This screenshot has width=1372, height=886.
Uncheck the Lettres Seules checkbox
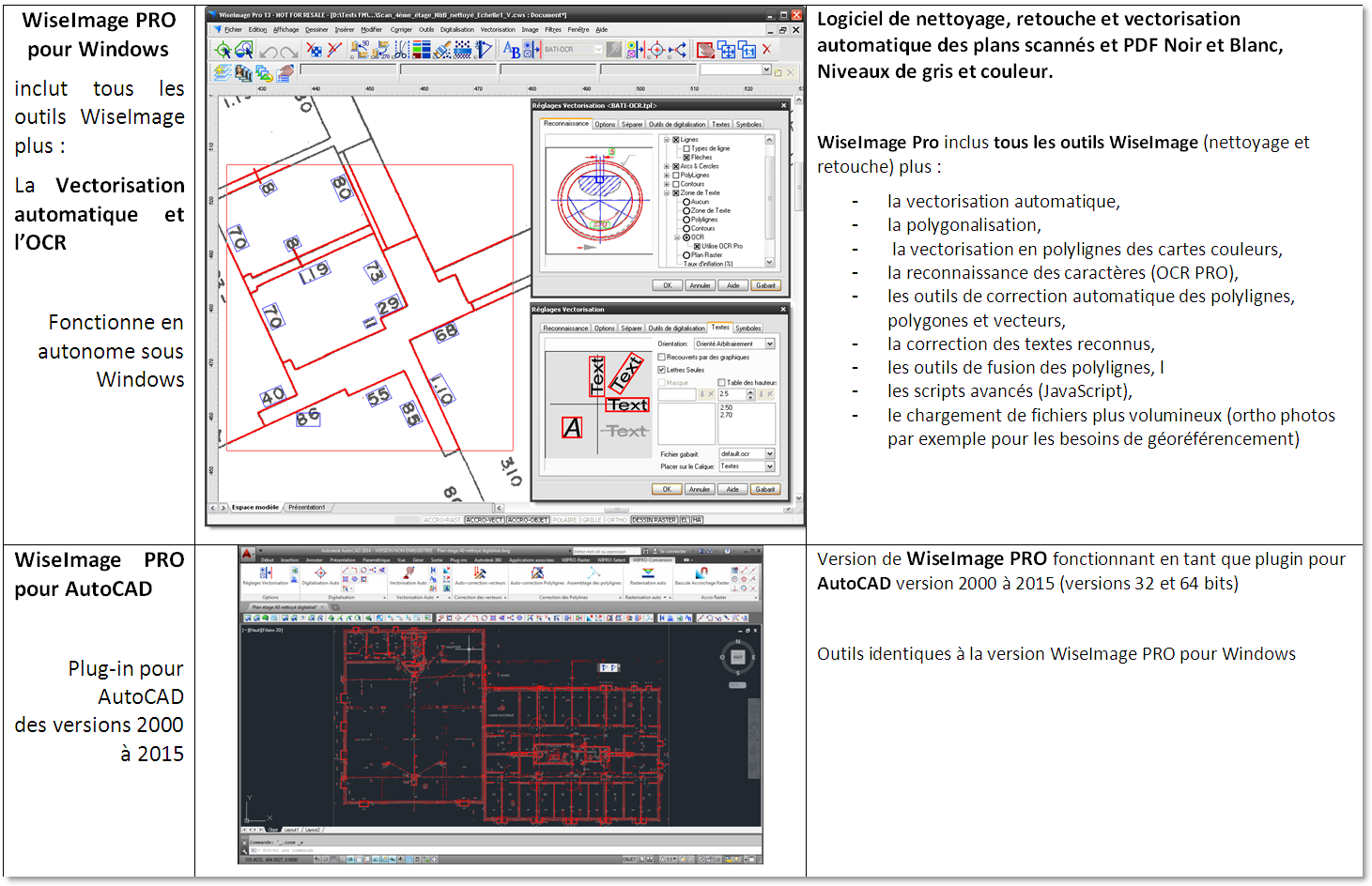pyautogui.click(x=661, y=370)
